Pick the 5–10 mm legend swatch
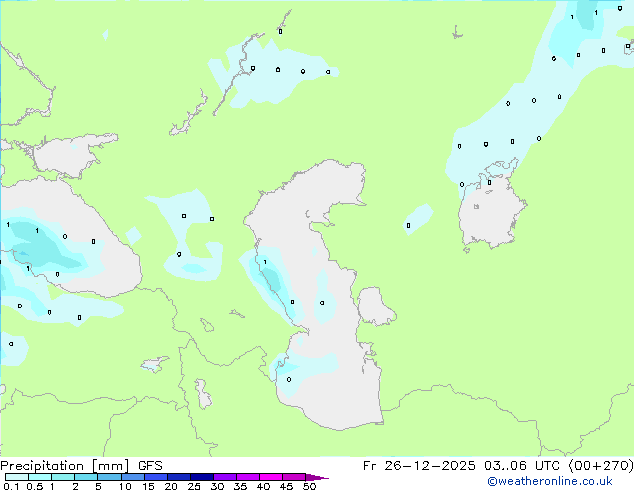Screen dimensions: 634x490 [x=109, y=477]
